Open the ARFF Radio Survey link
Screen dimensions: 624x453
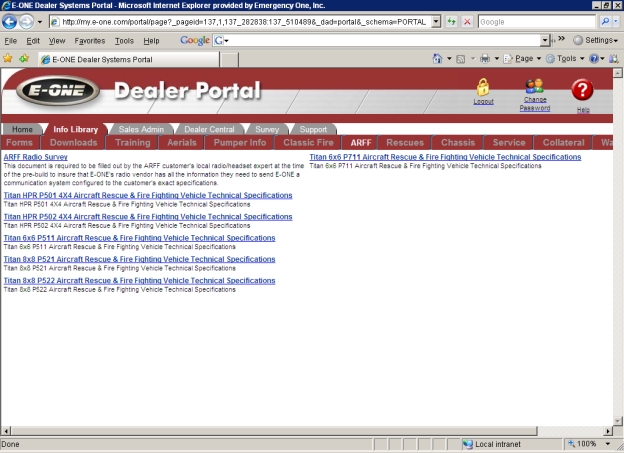[35, 157]
